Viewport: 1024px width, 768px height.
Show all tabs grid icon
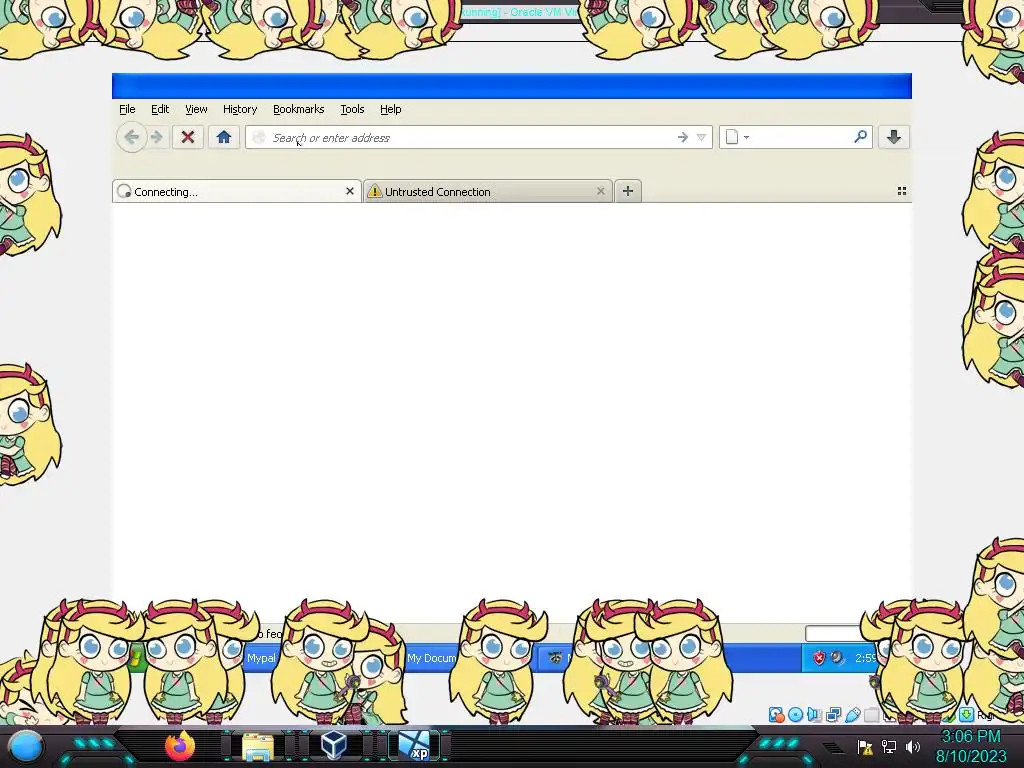point(902,191)
